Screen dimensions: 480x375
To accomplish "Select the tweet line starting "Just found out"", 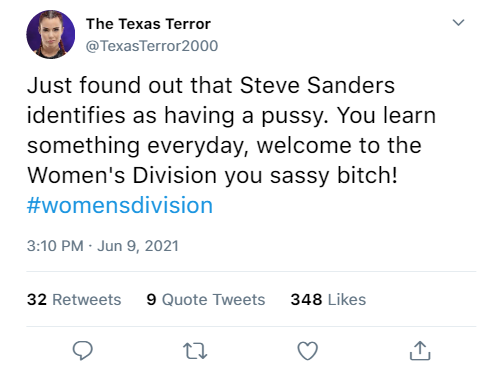I will [x=211, y=85].
